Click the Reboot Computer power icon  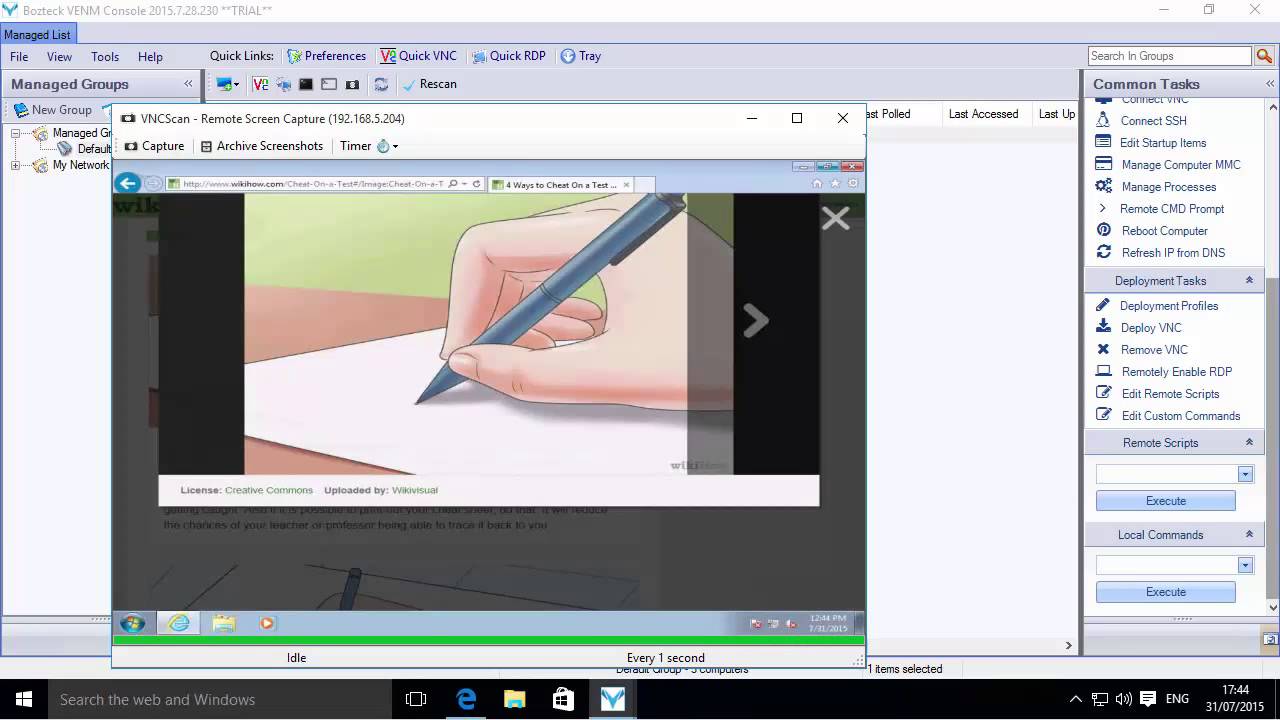coord(1103,230)
